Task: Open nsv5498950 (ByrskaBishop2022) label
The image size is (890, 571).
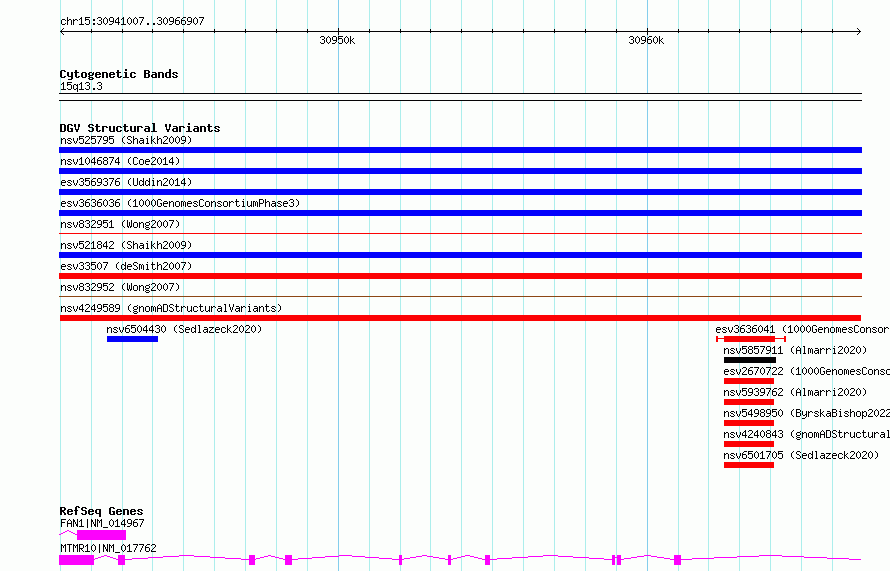Action: (806, 413)
